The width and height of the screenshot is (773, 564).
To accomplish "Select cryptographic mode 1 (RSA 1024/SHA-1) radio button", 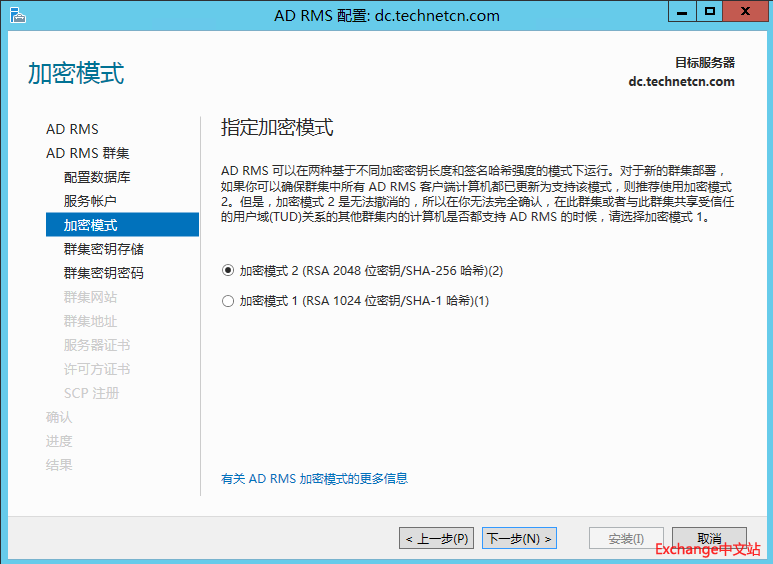I will coord(228,301).
